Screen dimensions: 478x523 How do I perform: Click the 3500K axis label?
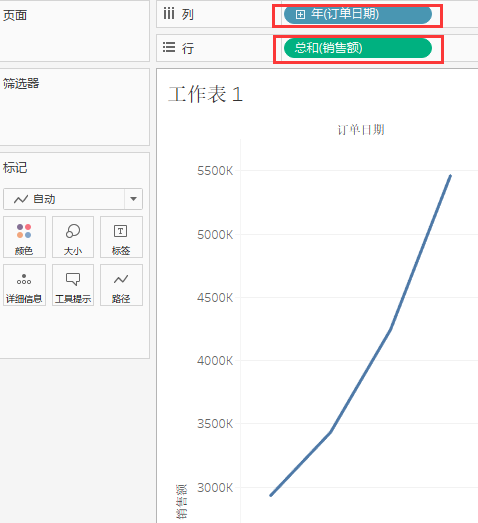pos(215,424)
